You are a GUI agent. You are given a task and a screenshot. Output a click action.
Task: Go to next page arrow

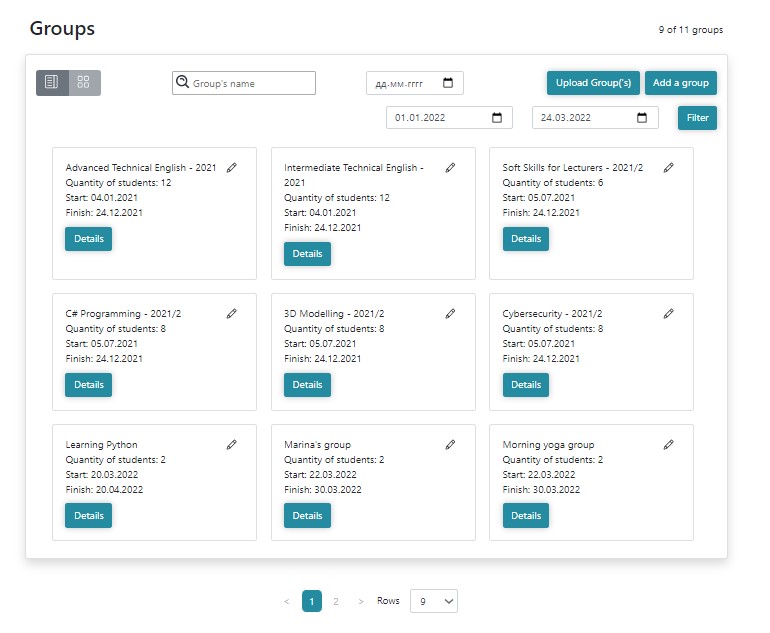(361, 602)
